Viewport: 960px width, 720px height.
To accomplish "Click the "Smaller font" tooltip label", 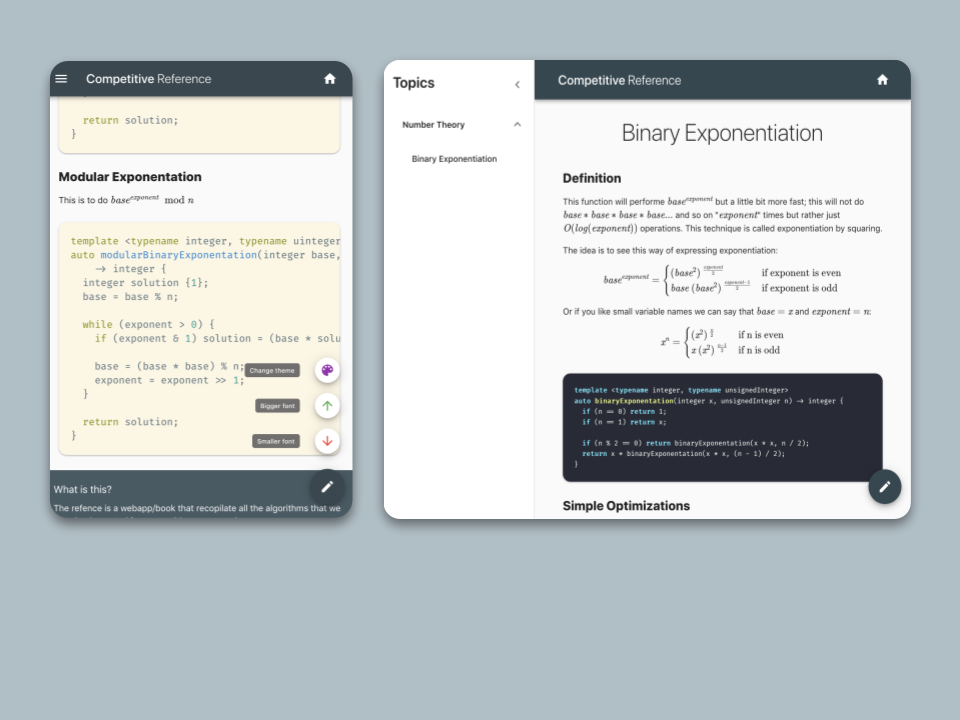I will [276, 441].
